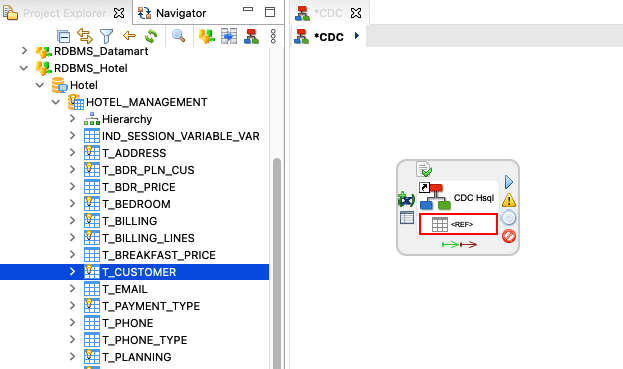
Task: Toggle the round grey circle on step
Action: click(509, 218)
